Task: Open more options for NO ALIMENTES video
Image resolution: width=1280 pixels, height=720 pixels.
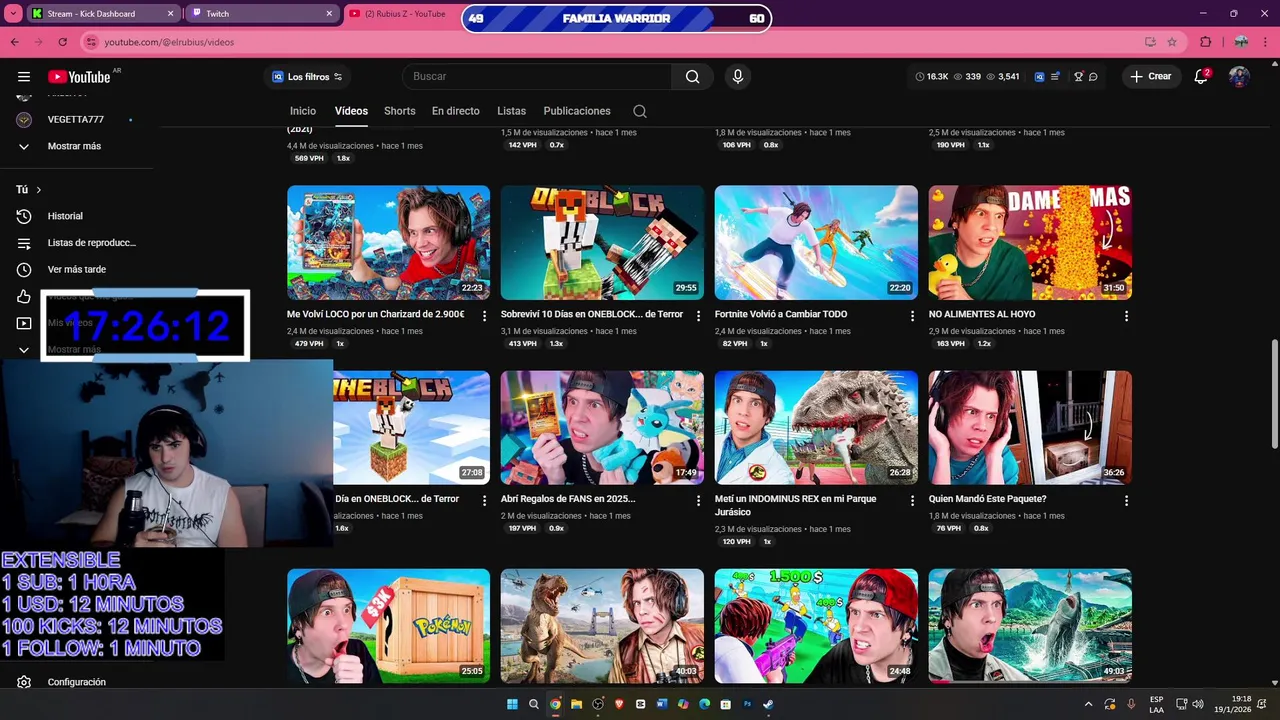Action: [1126, 316]
